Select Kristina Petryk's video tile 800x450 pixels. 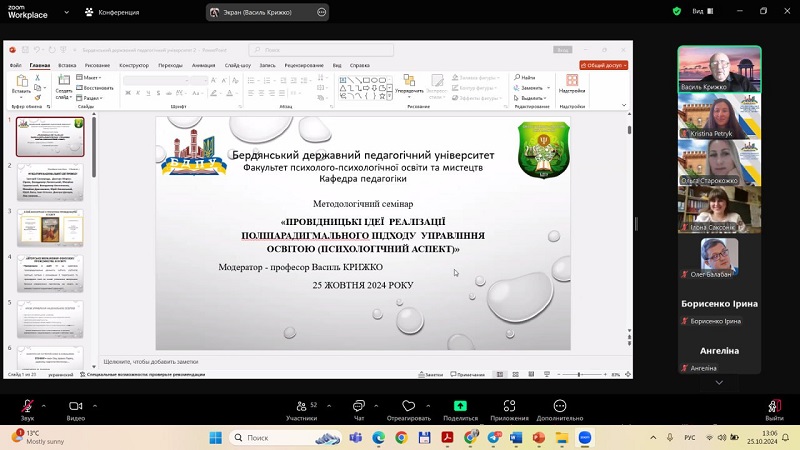pos(719,116)
